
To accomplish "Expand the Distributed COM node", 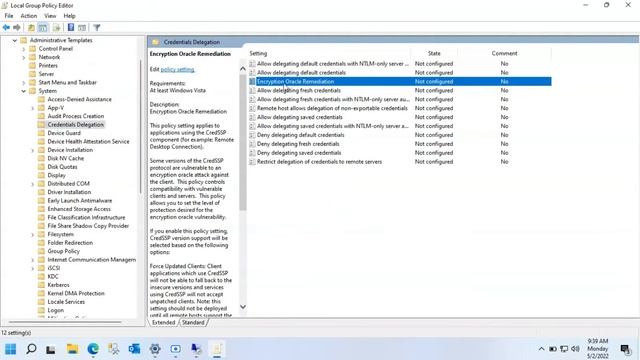I will click(x=33, y=184).
